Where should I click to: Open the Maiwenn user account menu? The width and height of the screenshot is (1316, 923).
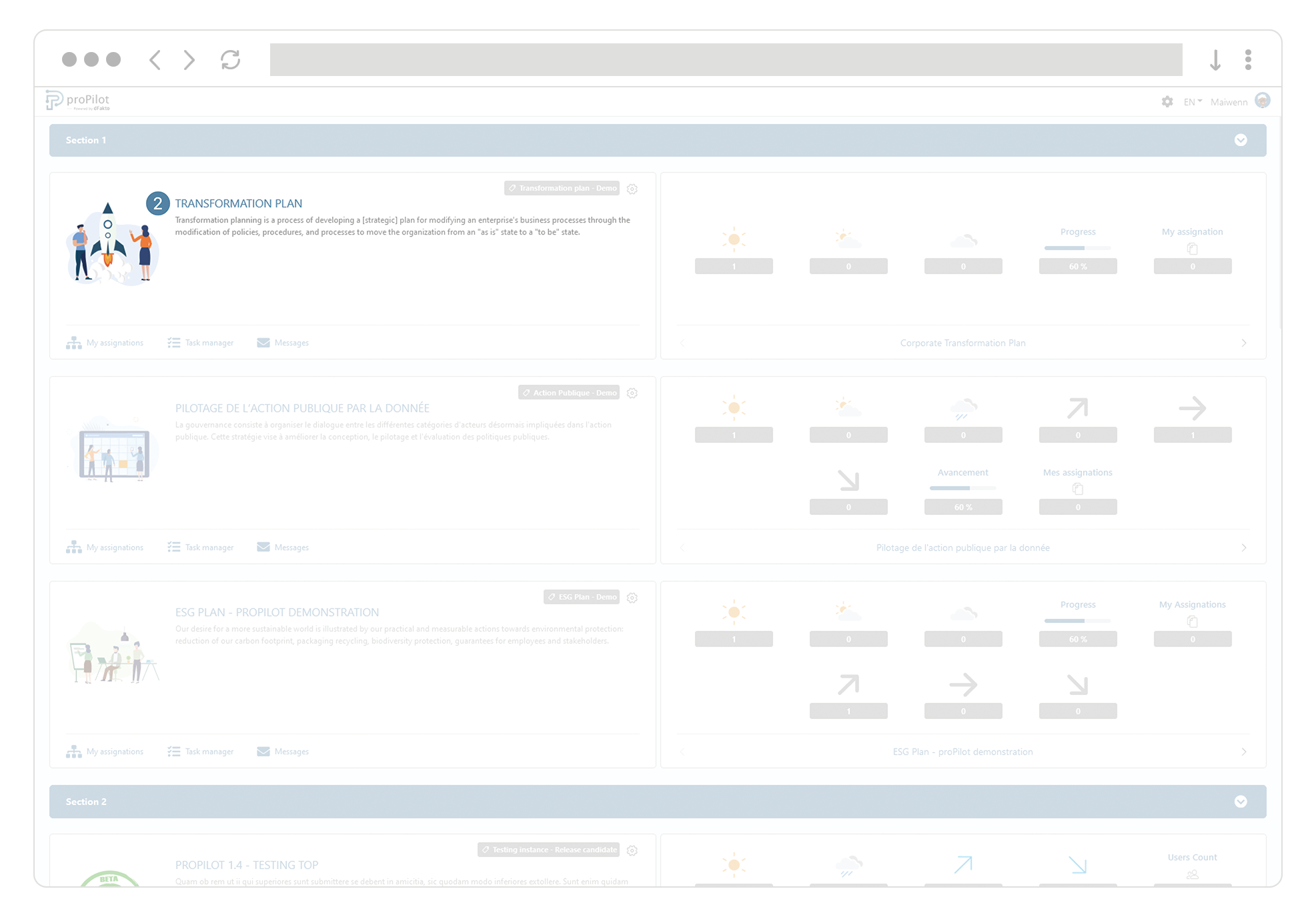coord(1230,101)
